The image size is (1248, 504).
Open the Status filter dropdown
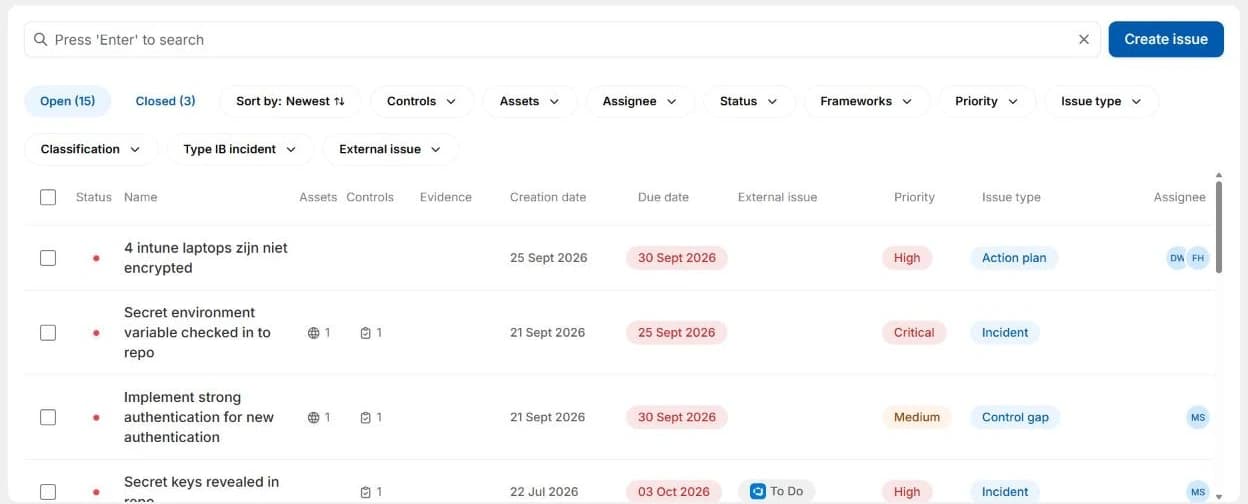[x=749, y=101]
